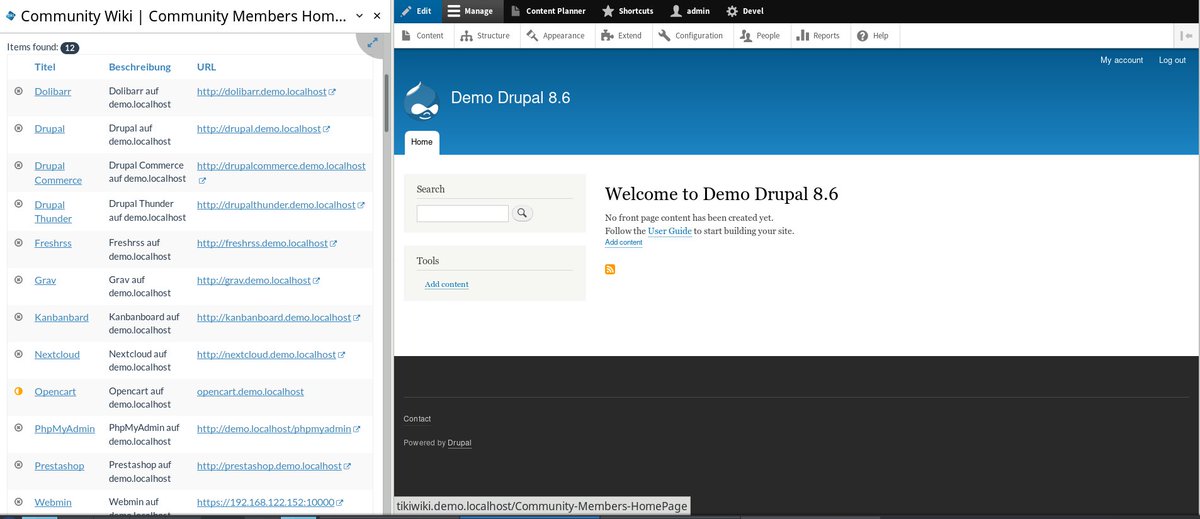1200x519 pixels.
Task: Open the Freshrss title link
Action: [x=53, y=243]
